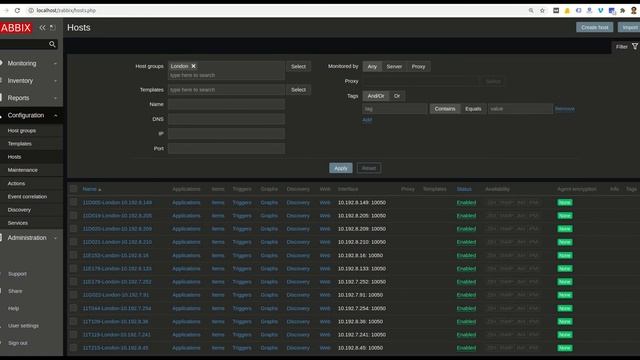Click Sign out in the sidebar

pyautogui.click(x=18, y=343)
